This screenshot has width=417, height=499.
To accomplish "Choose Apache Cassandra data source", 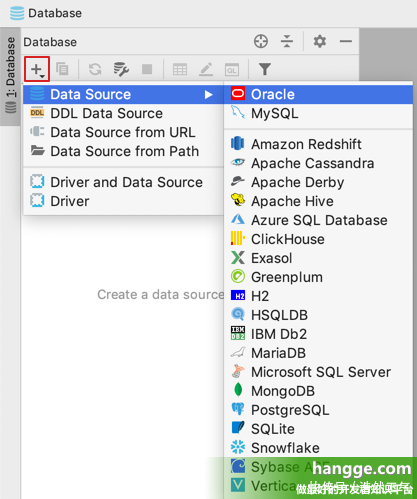I will click(318, 163).
